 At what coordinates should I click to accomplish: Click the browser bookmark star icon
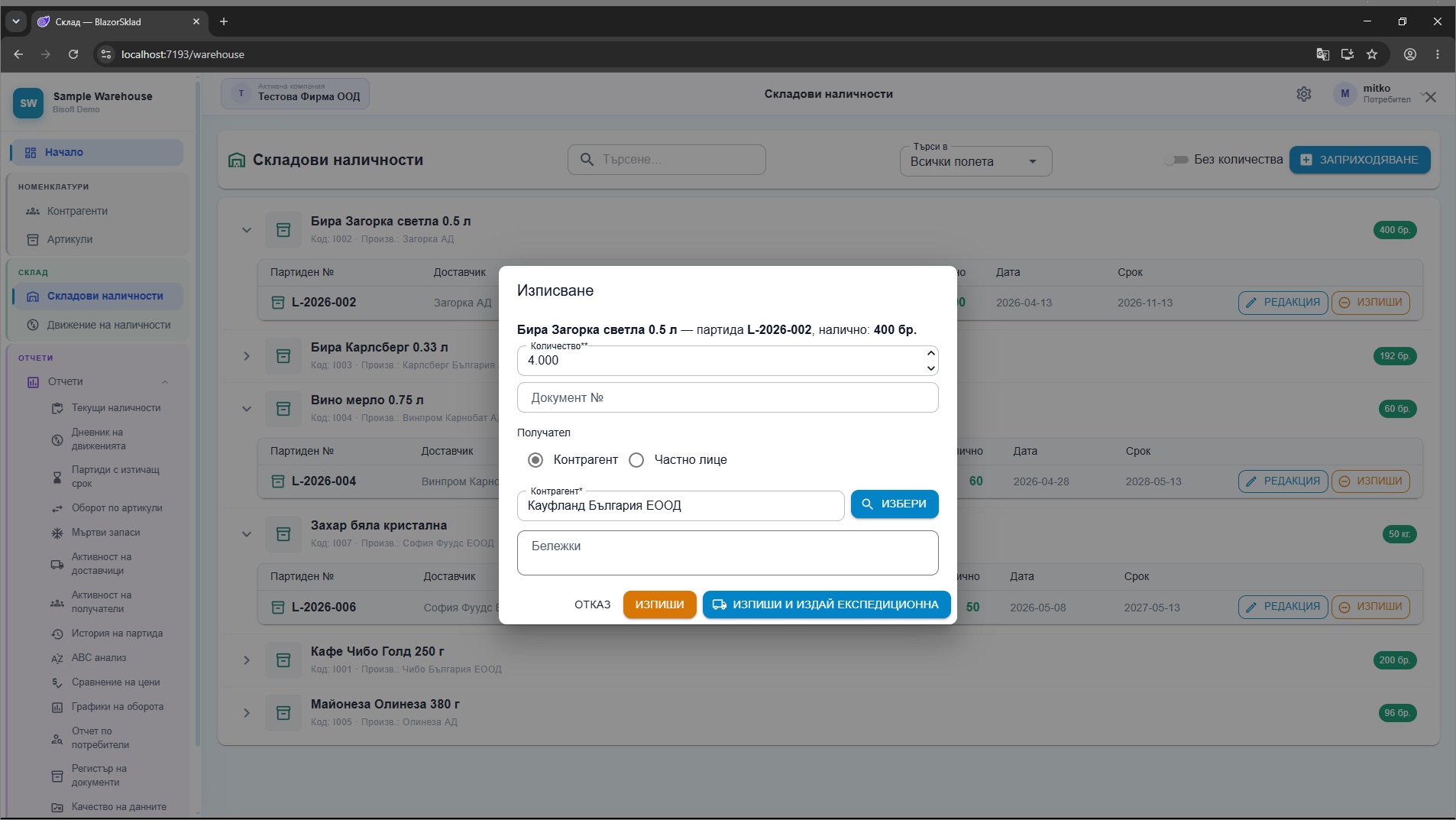[x=1372, y=54]
